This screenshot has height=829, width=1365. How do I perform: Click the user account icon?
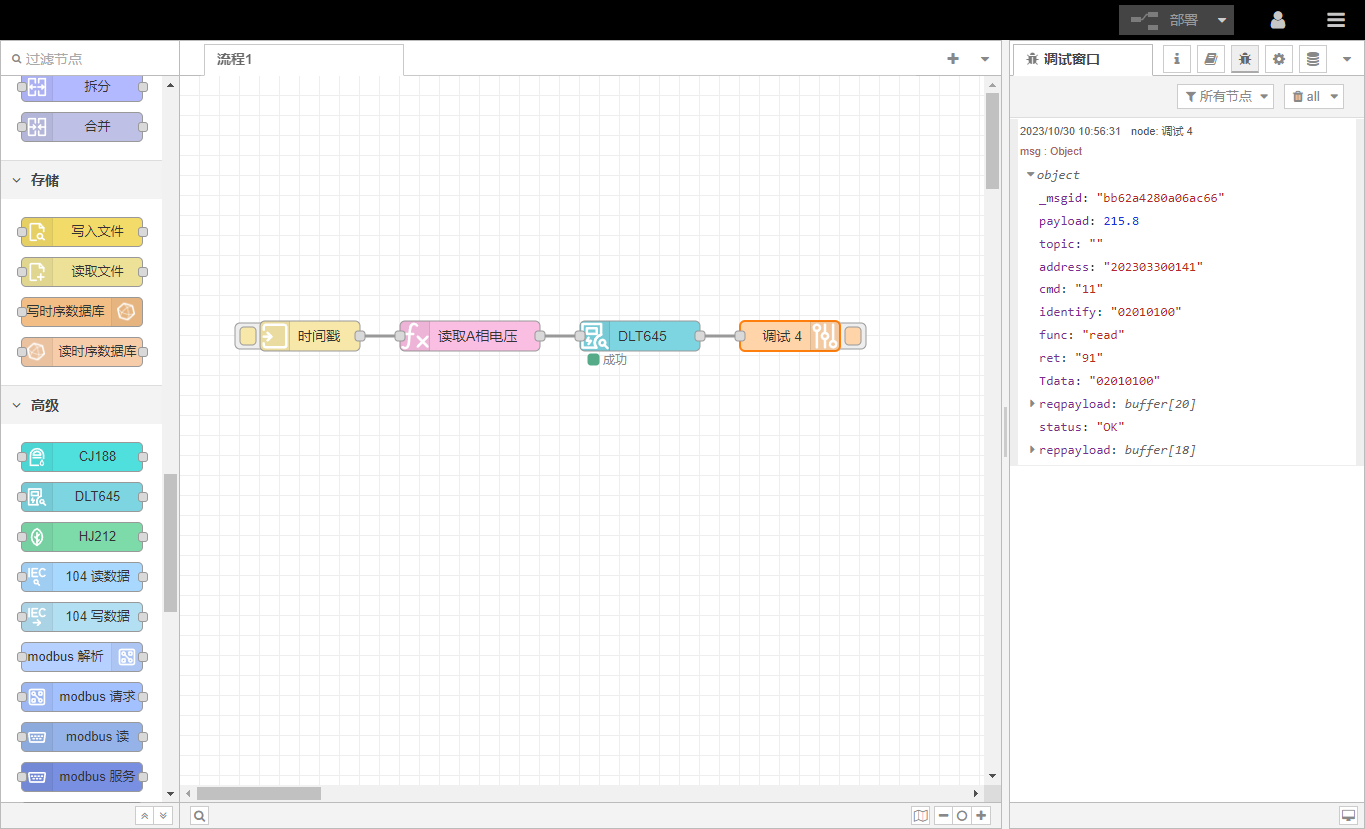click(x=1278, y=20)
